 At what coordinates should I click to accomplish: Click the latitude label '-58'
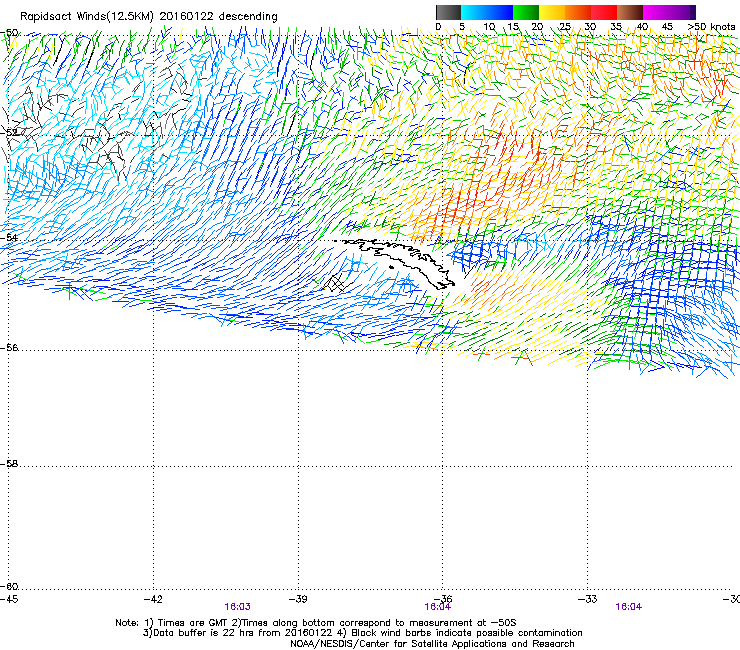pos(9,464)
